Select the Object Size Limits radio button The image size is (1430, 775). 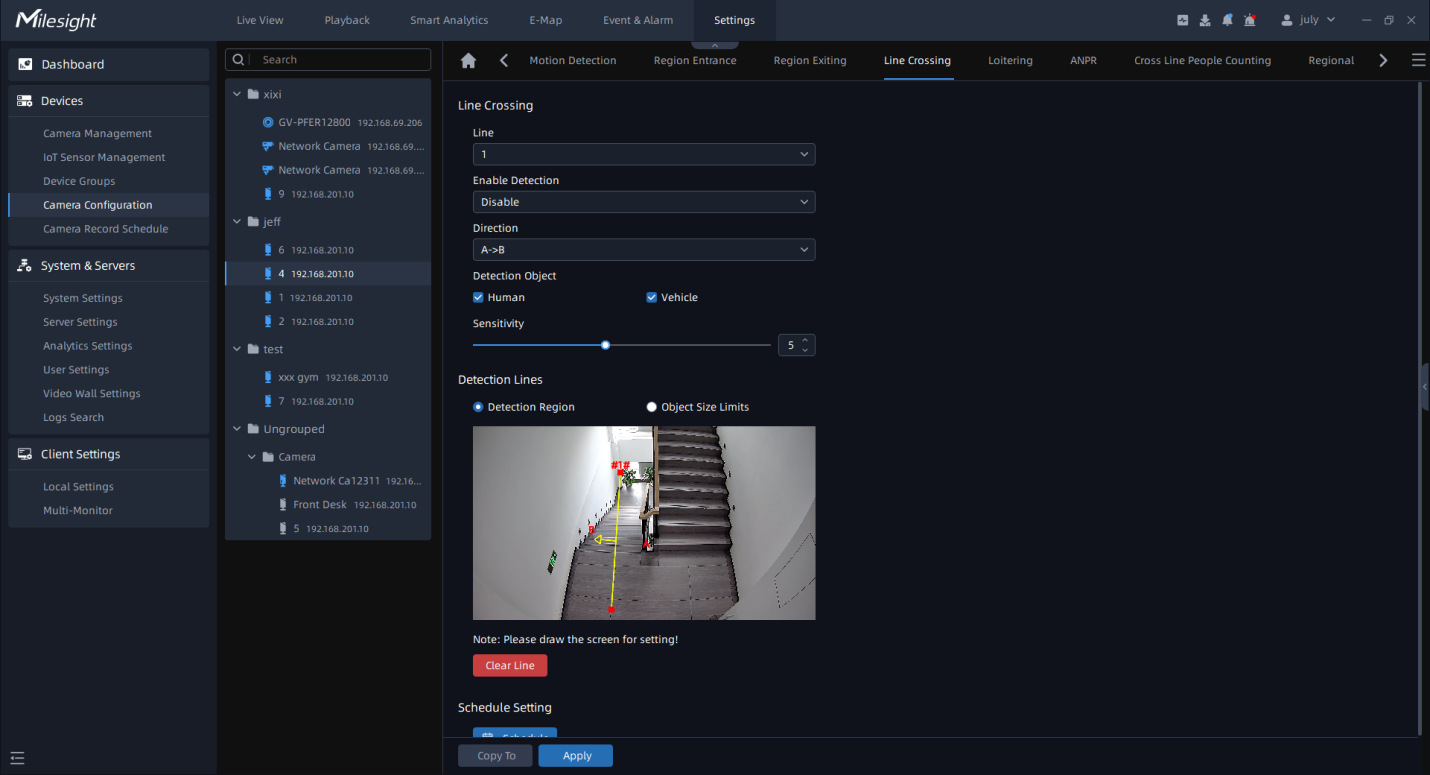click(652, 407)
